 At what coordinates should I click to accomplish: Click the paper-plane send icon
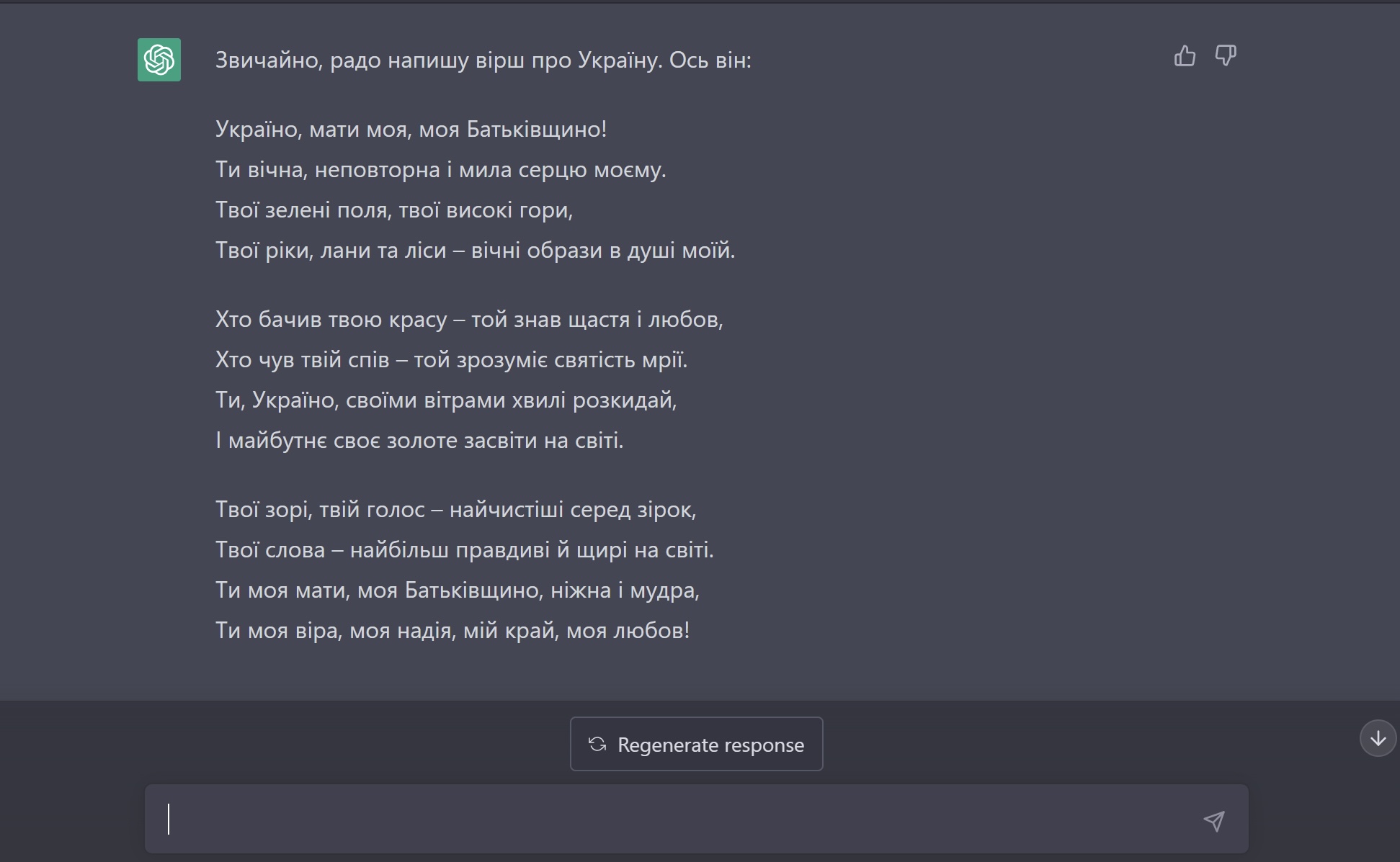point(1213,821)
